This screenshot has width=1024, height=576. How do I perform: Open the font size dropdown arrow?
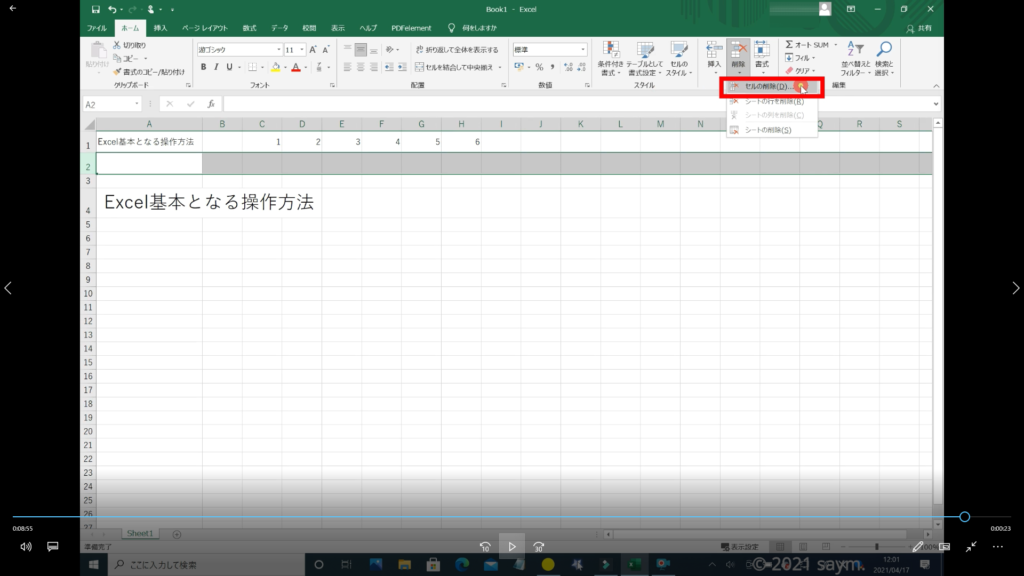coord(302,49)
